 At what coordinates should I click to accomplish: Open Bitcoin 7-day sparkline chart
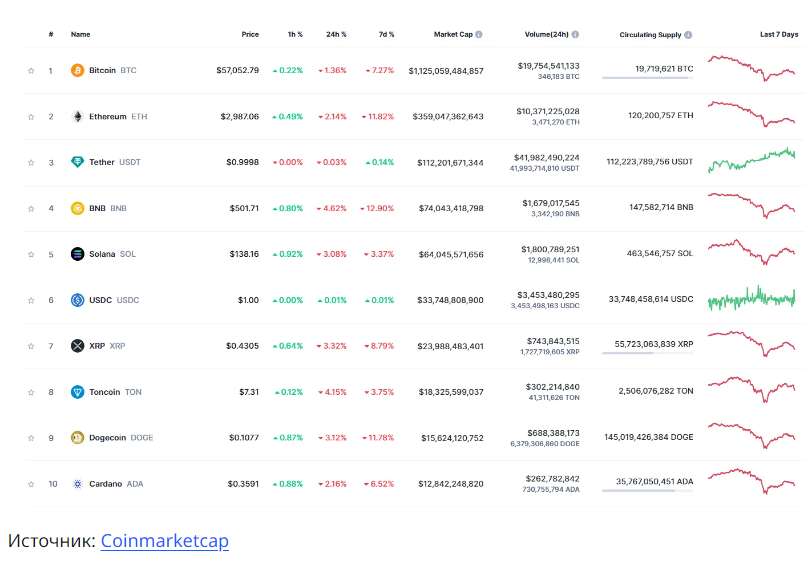(x=752, y=68)
